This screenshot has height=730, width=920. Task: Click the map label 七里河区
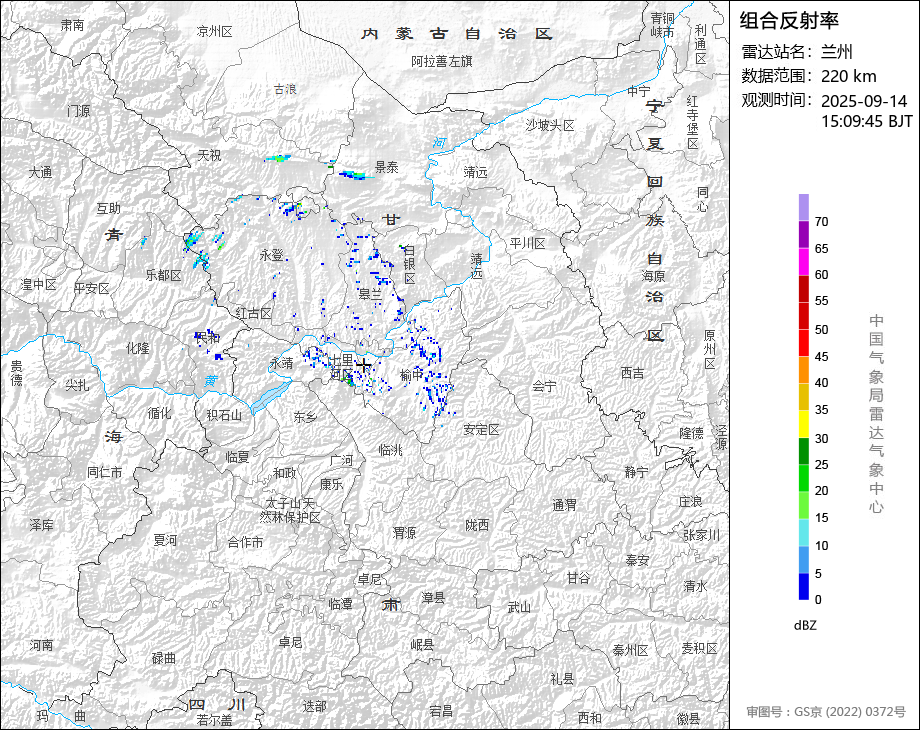[x=341, y=366]
